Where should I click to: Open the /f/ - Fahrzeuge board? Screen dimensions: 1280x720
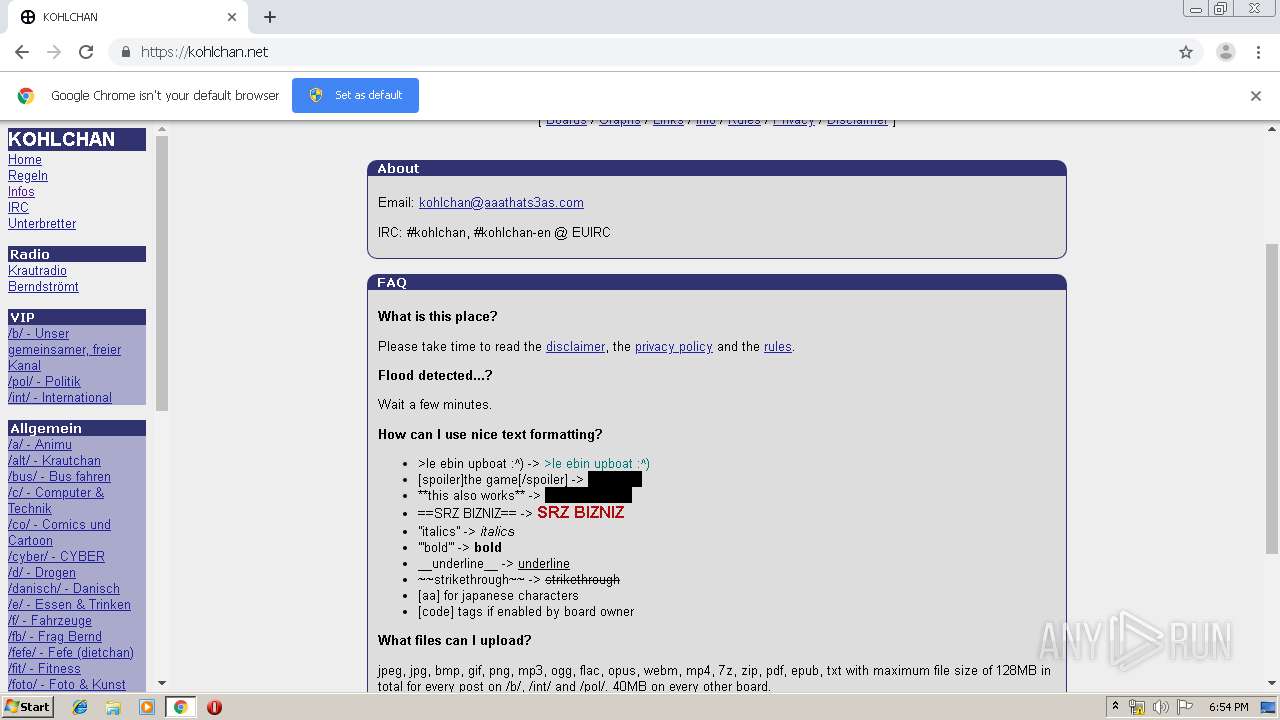pos(50,621)
